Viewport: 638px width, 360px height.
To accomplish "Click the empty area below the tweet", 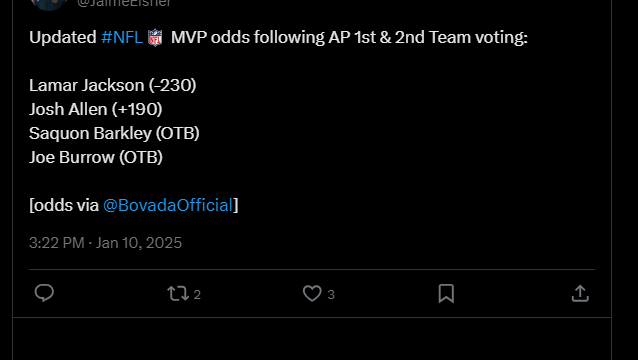I will pyautogui.click(x=312, y=339).
